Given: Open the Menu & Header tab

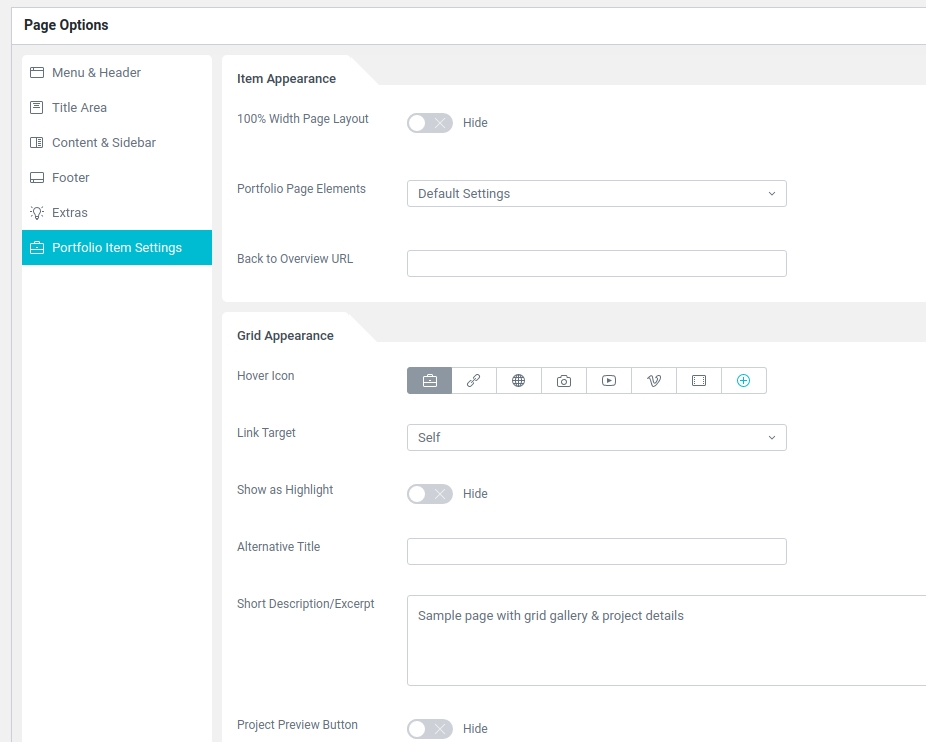Looking at the screenshot, I should (96, 73).
